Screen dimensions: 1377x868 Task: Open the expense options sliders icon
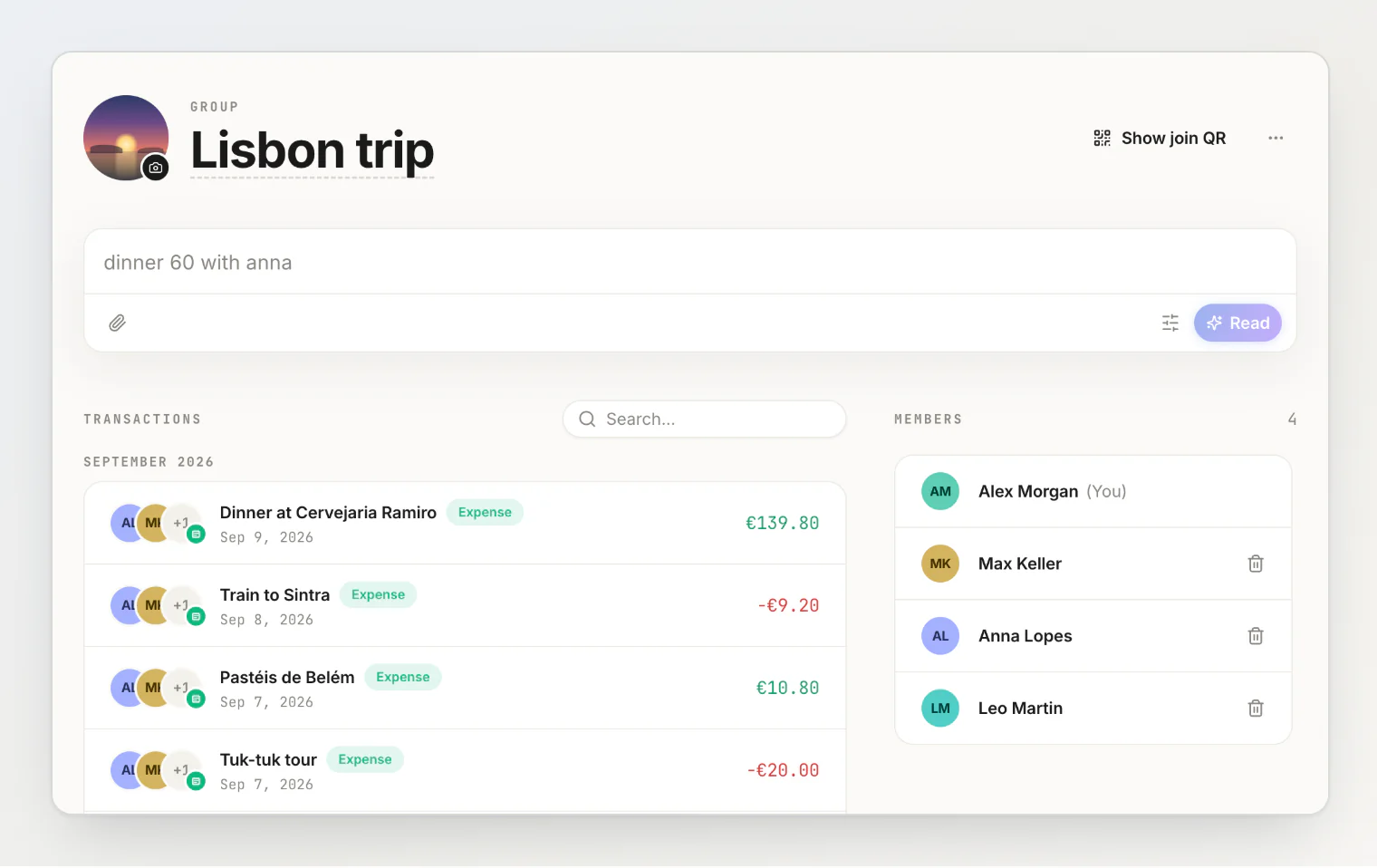click(x=1170, y=323)
